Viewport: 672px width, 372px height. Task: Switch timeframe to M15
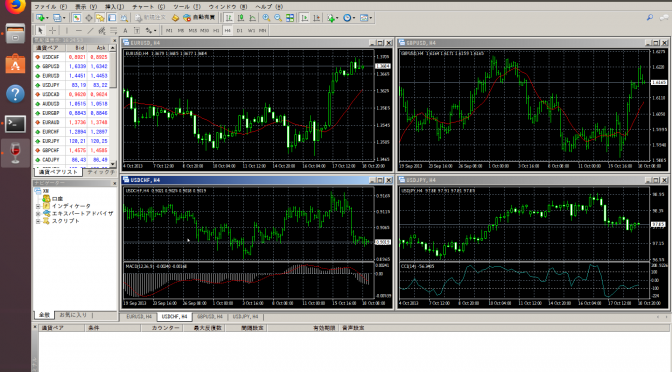click(192, 30)
